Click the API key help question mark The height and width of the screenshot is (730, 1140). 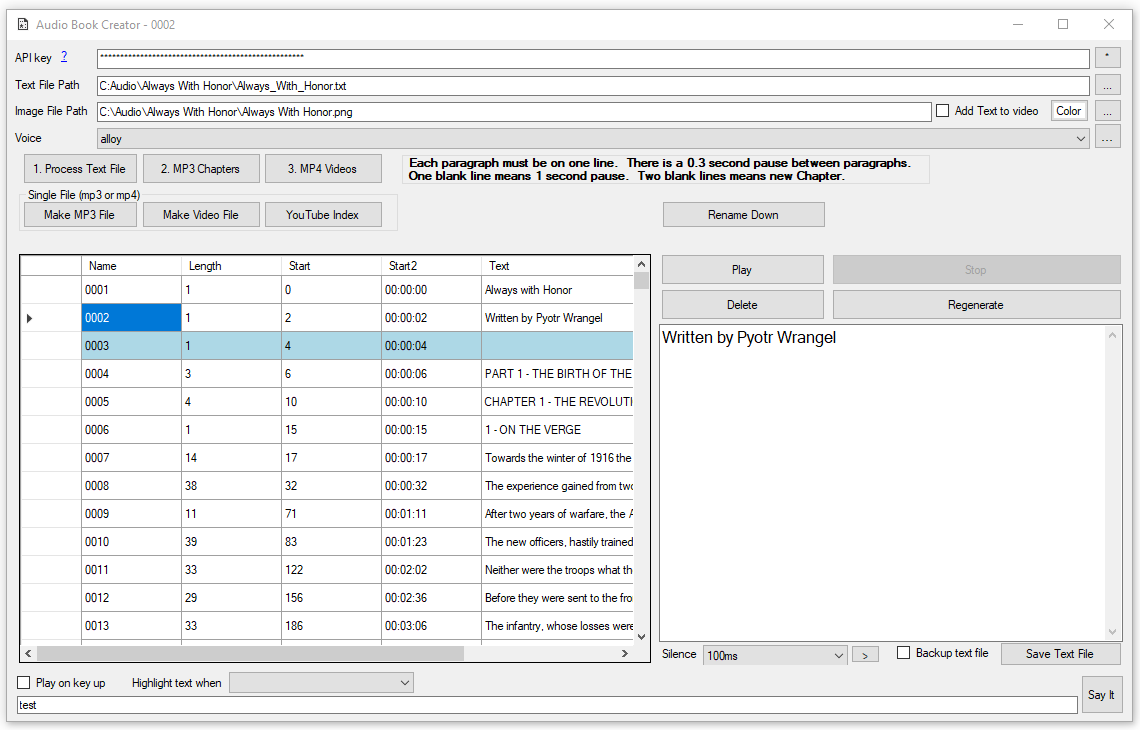64,57
